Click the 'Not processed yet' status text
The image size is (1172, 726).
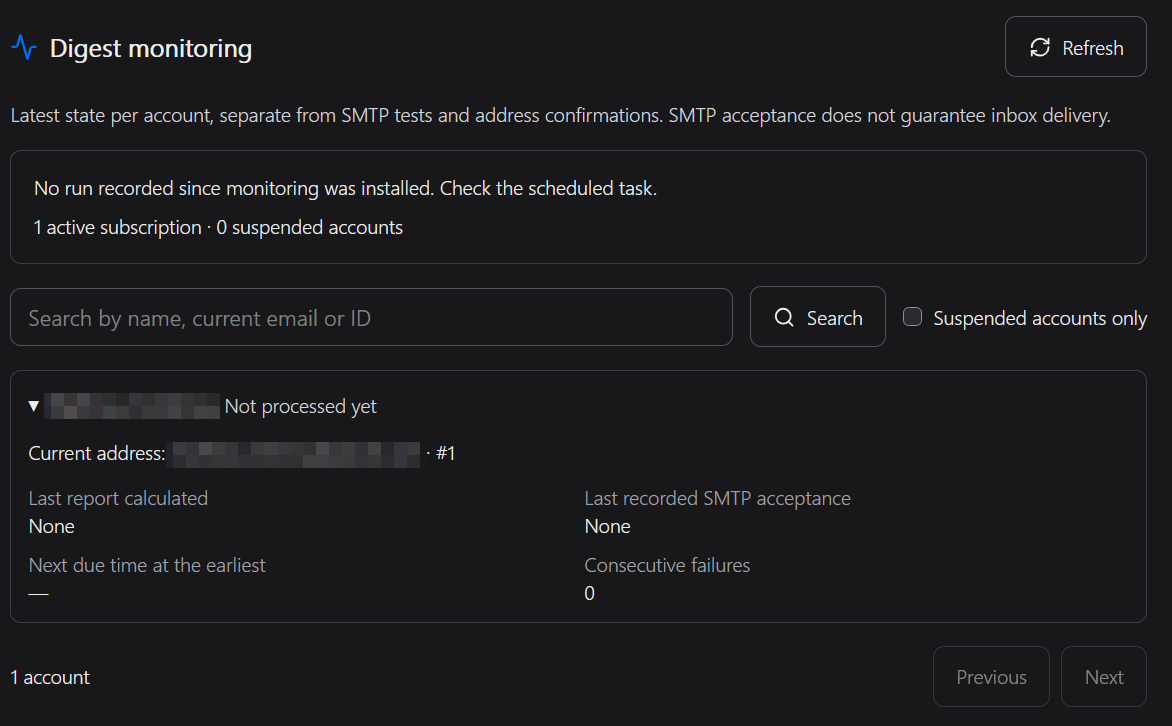tap(300, 406)
